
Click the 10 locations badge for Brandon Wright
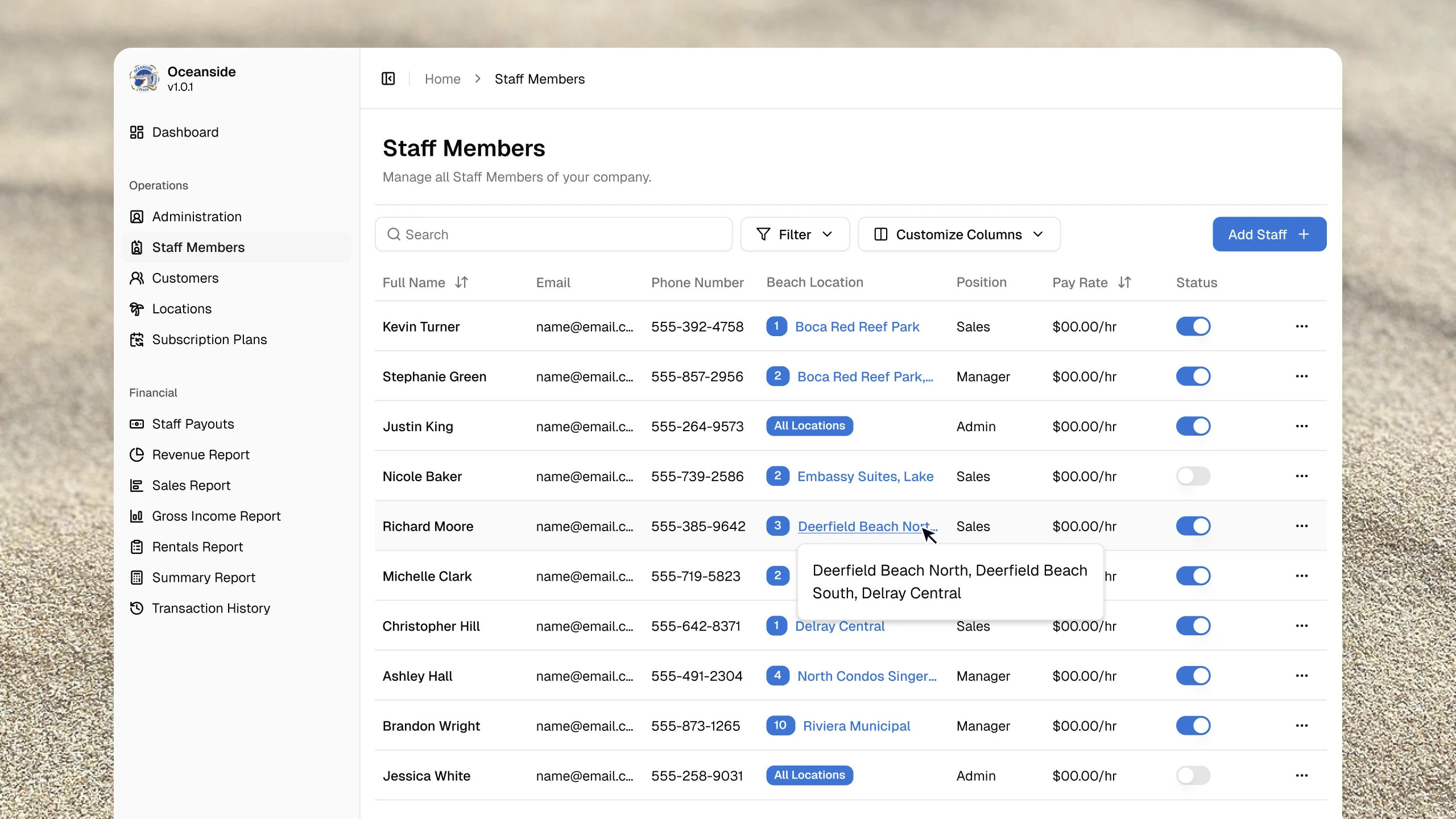coord(780,726)
